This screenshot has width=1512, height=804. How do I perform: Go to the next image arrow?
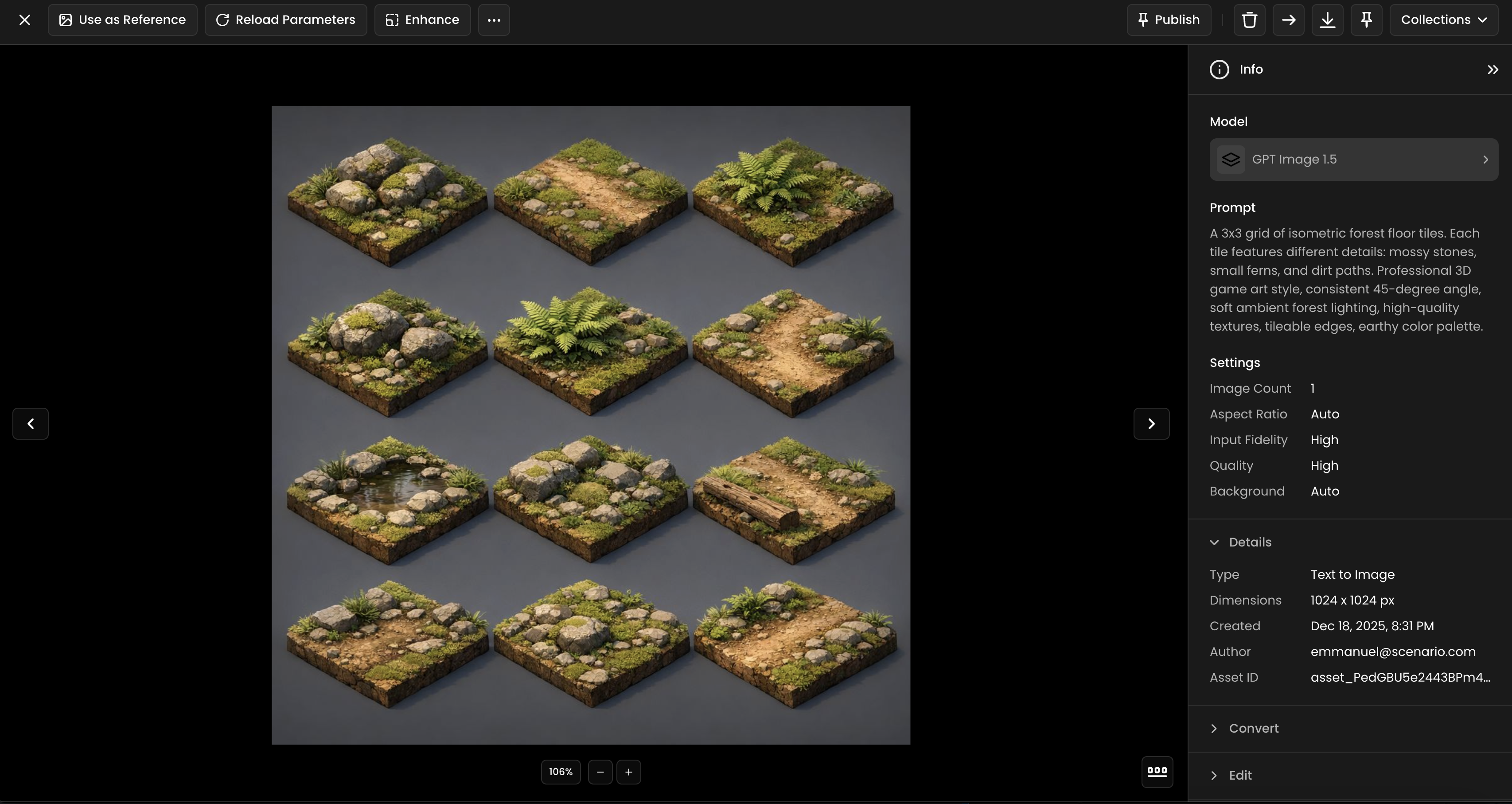click(x=1151, y=424)
